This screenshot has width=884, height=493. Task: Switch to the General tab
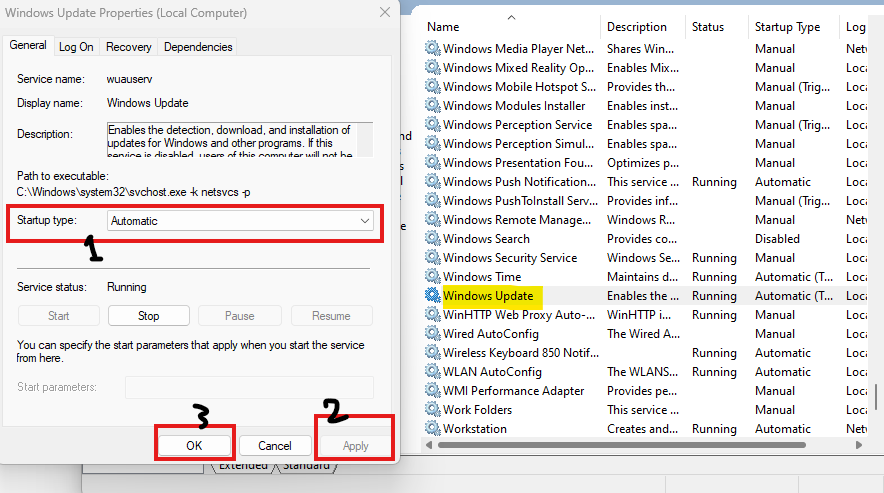[28, 45]
